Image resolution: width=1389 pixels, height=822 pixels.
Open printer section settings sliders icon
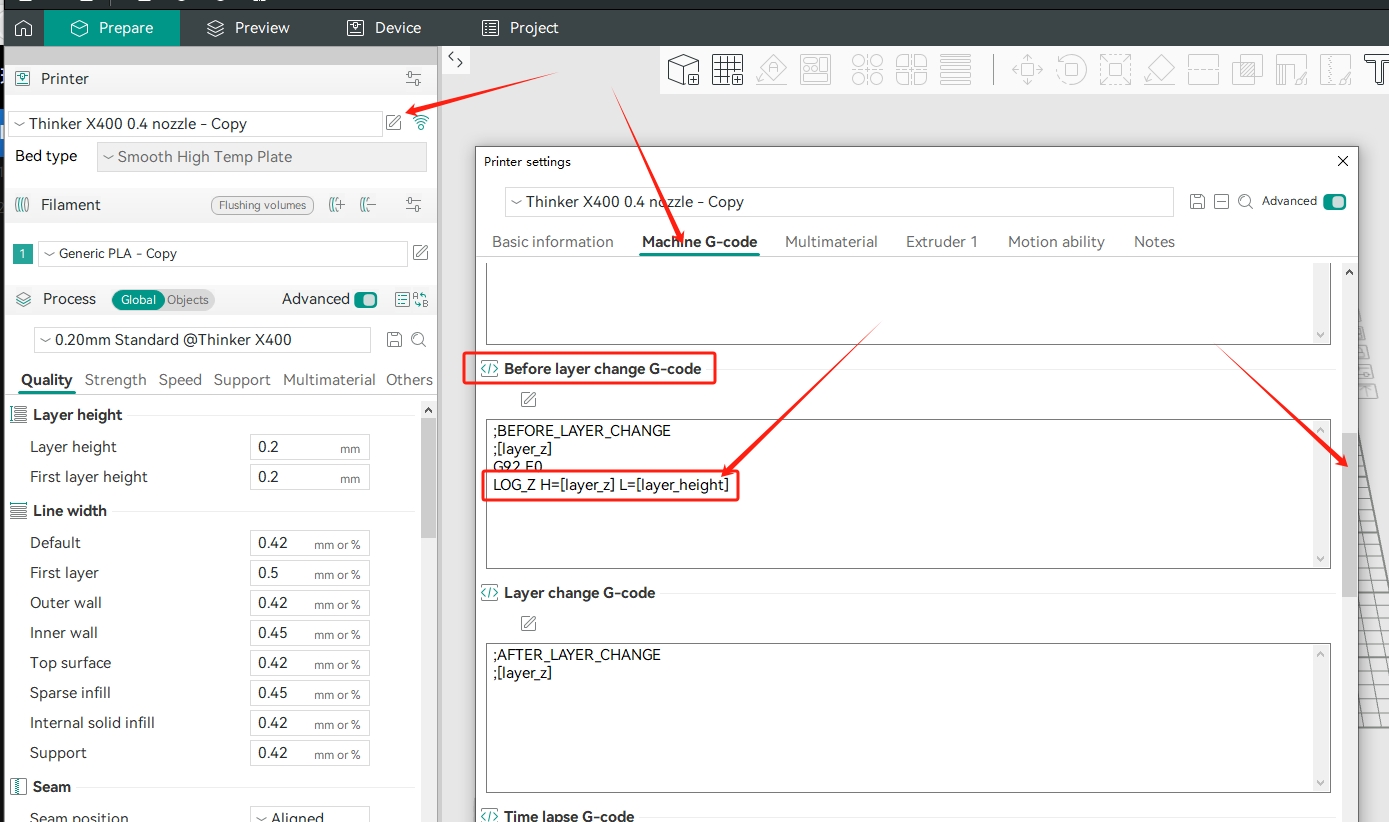[x=413, y=78]
